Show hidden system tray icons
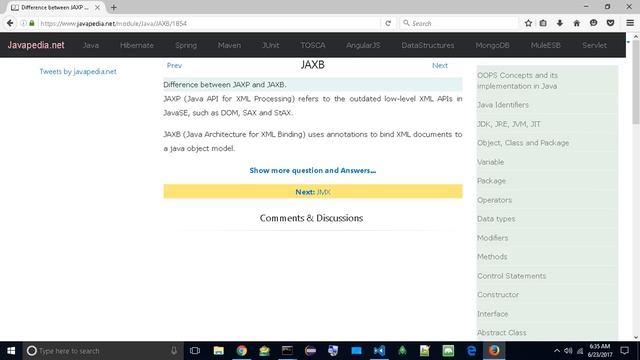This screenshot has height=360, width=640. coord(557,351)
